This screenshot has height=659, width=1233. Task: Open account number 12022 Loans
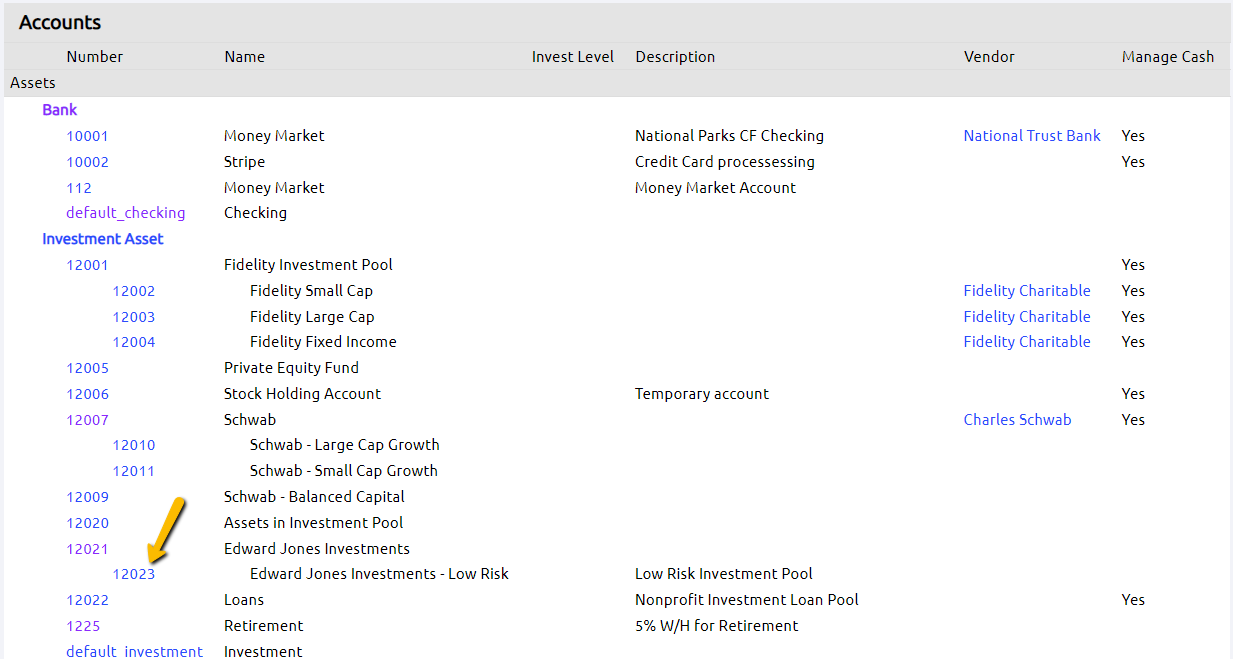87,600
